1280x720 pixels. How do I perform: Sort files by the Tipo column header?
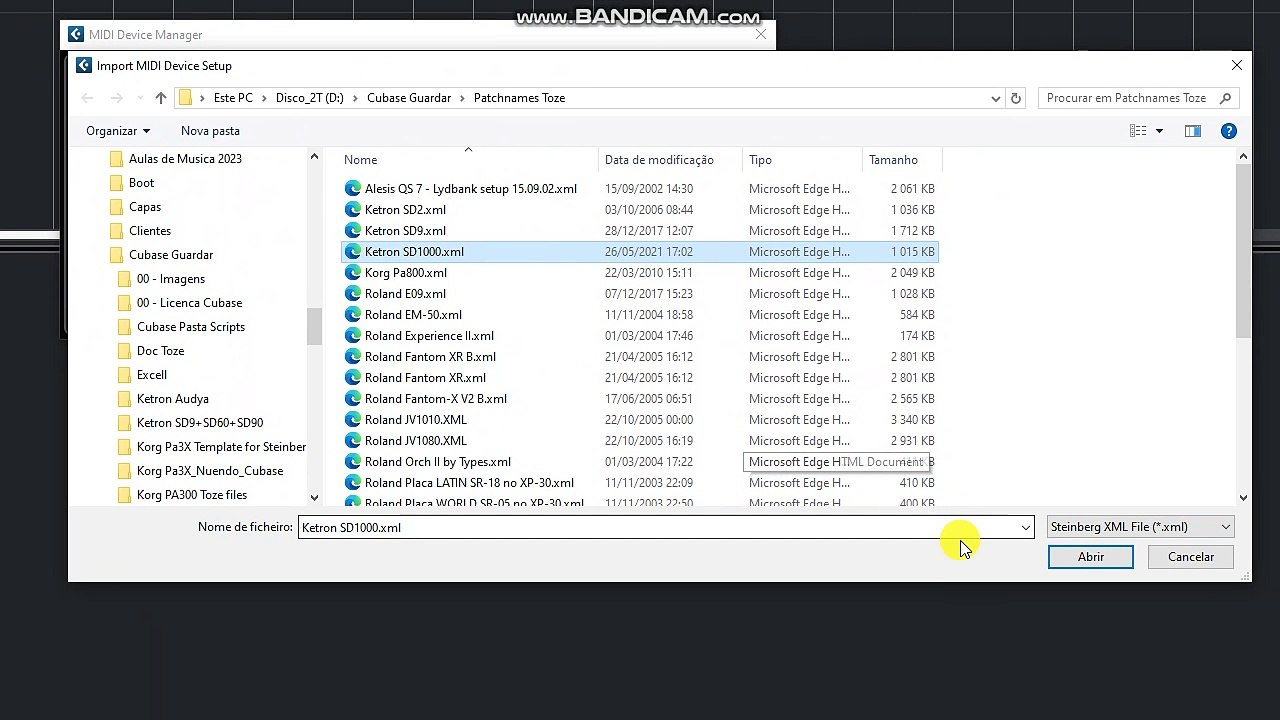[x=803, y=160]
